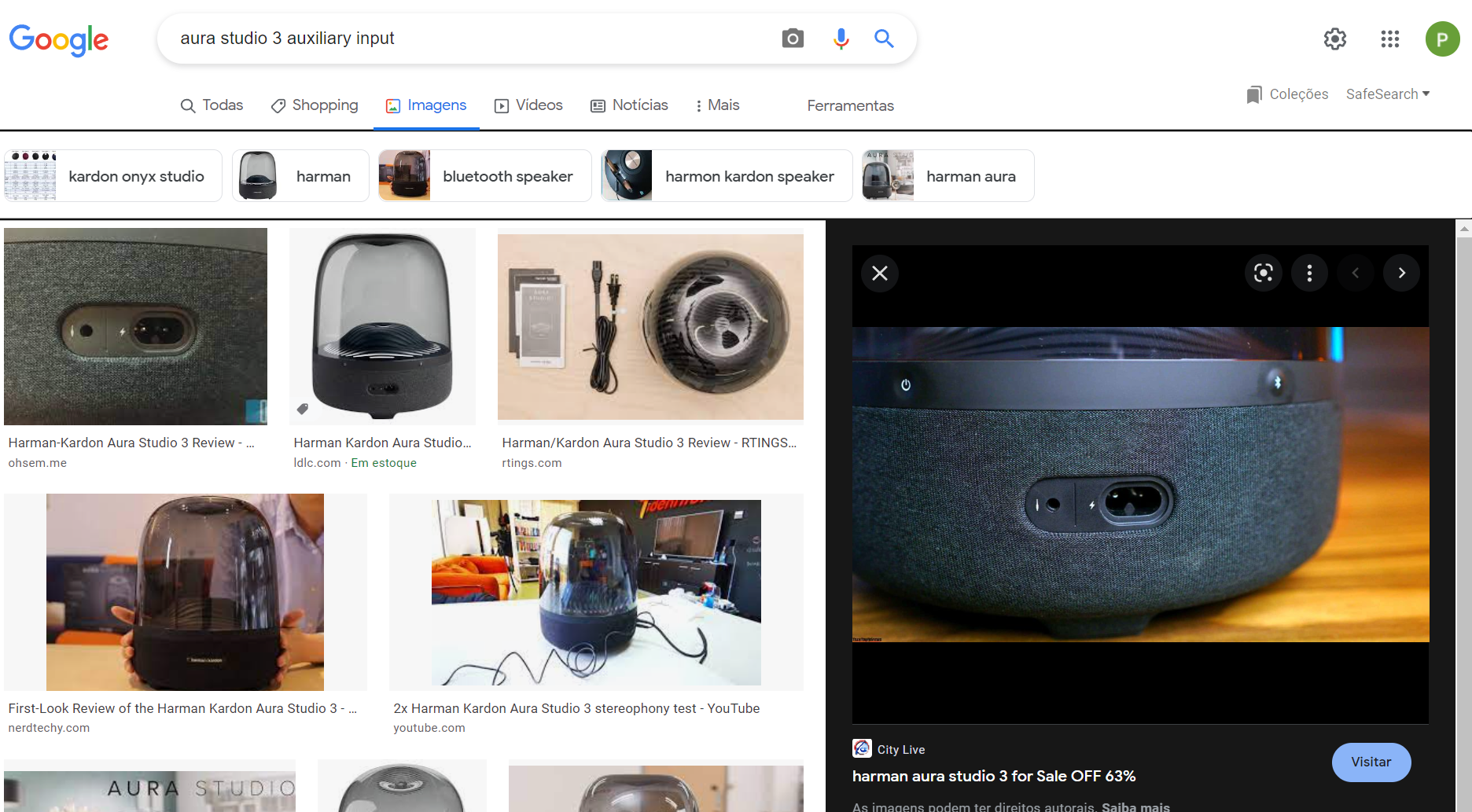Screen dimensions: 1472x812
Task: Open the YouTube stereophony test thumbnail
Action: coord(596,592)
